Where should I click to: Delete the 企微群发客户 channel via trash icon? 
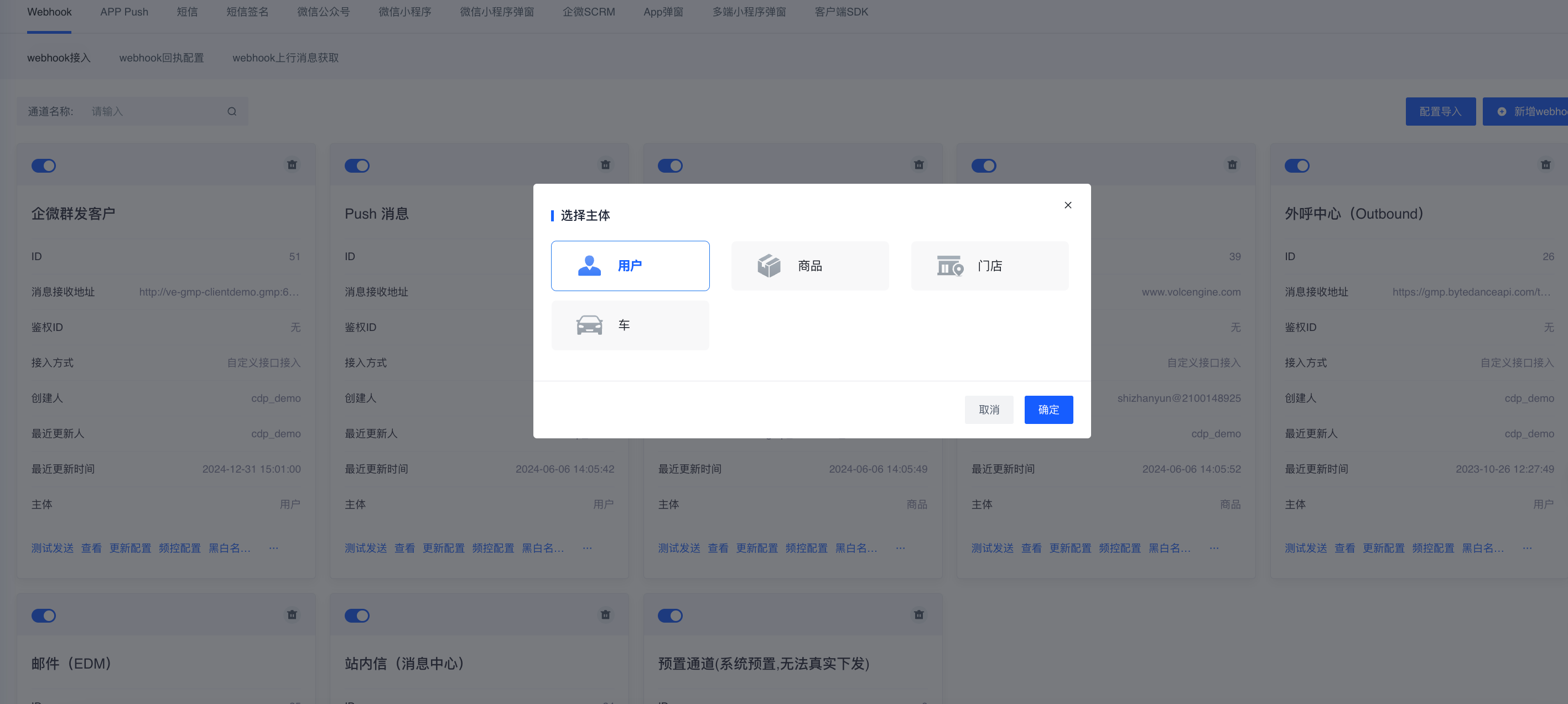(x=292, y=165)
